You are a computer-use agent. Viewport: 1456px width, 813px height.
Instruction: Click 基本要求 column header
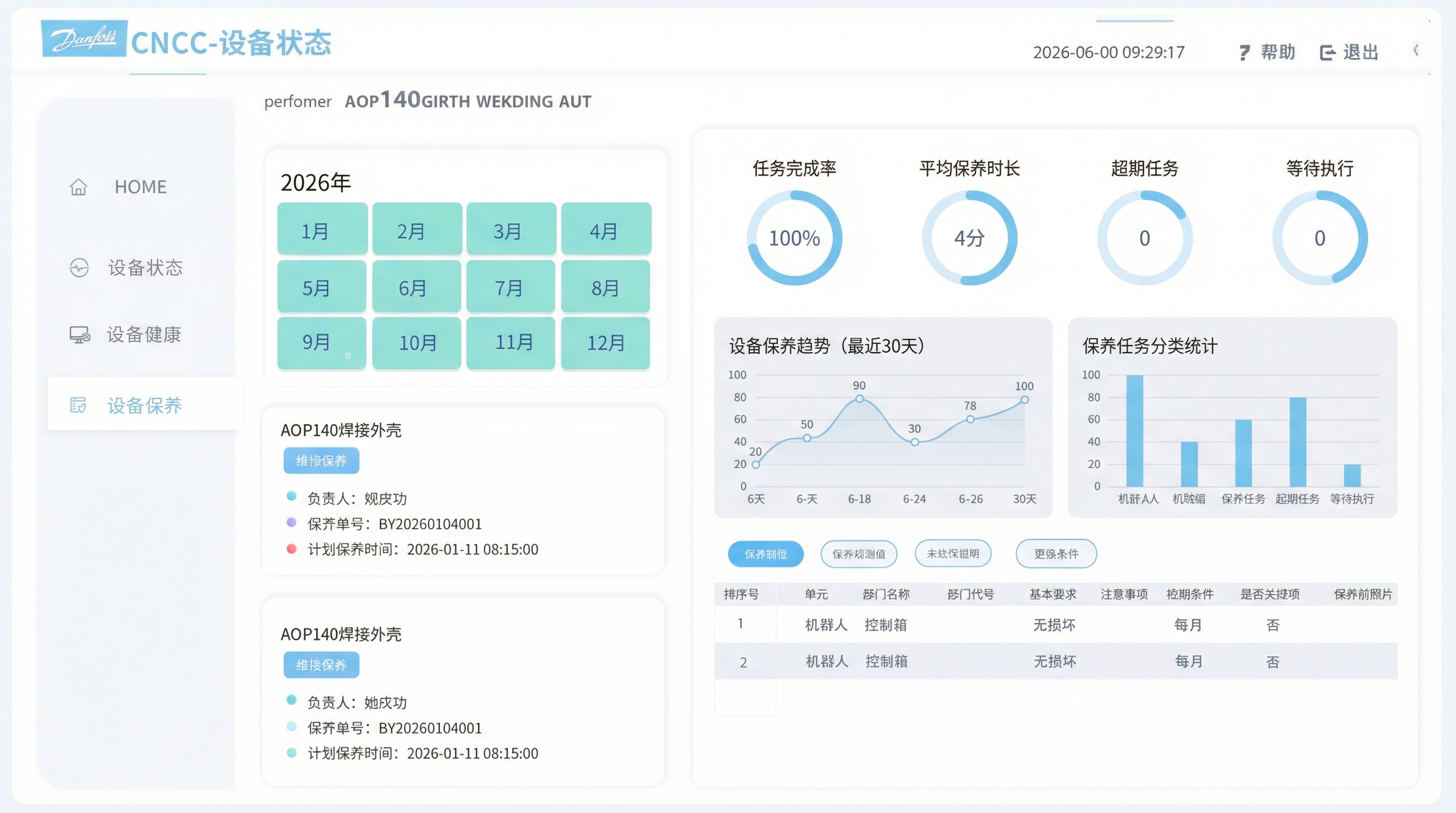tap(1052, 594)
